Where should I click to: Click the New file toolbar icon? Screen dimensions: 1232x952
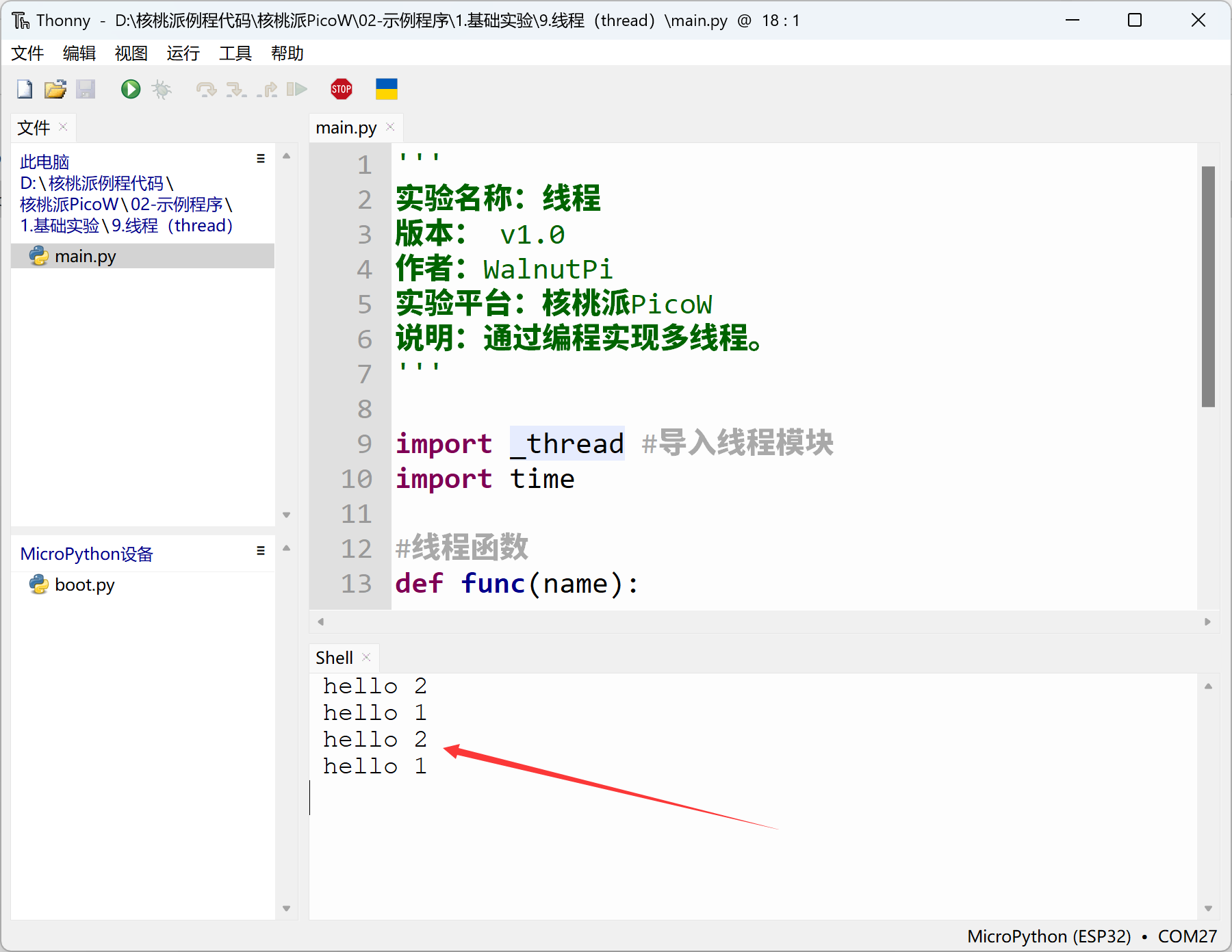[x=25, y=89]
